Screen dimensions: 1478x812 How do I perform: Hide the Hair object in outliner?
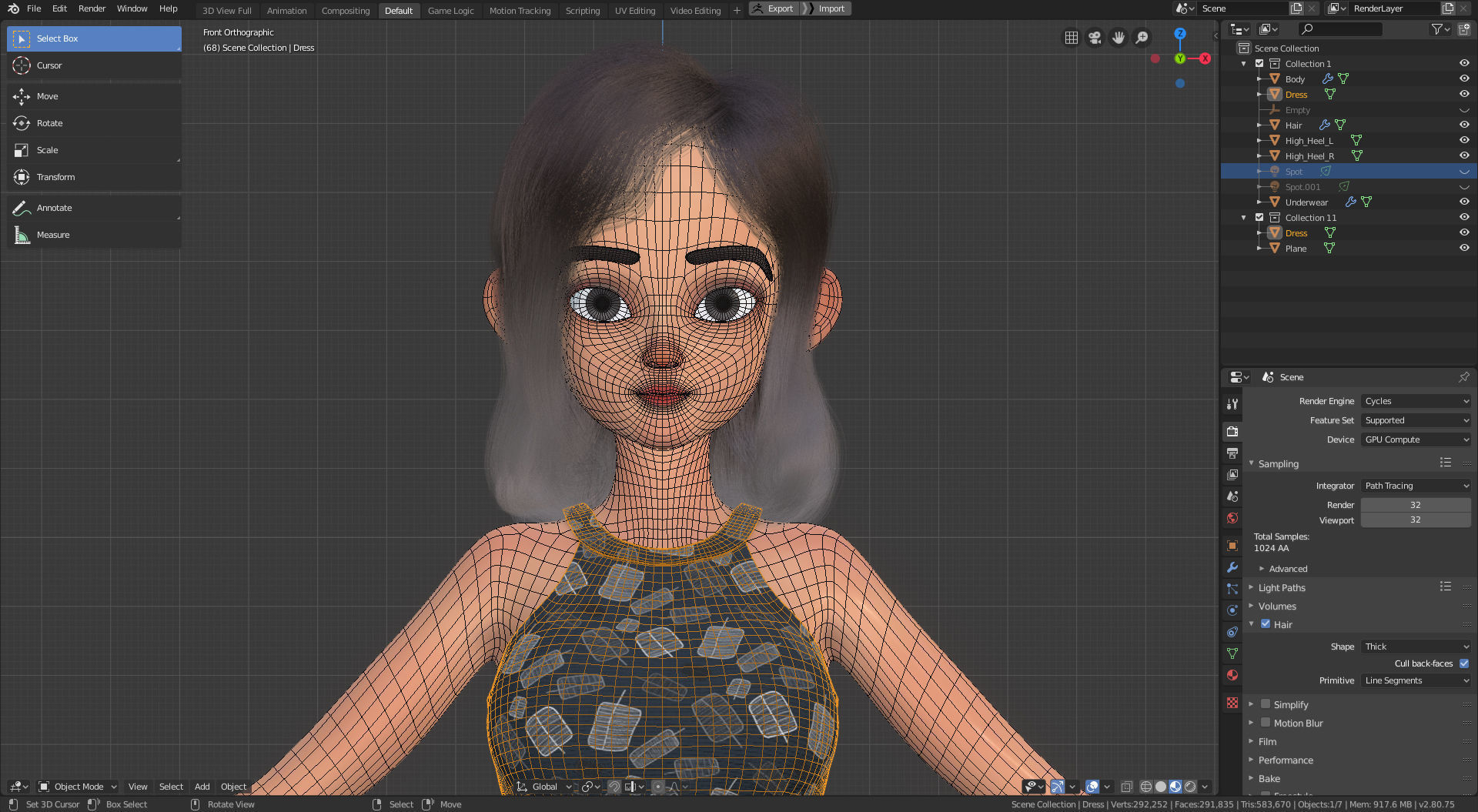[x=1464, y=125]
